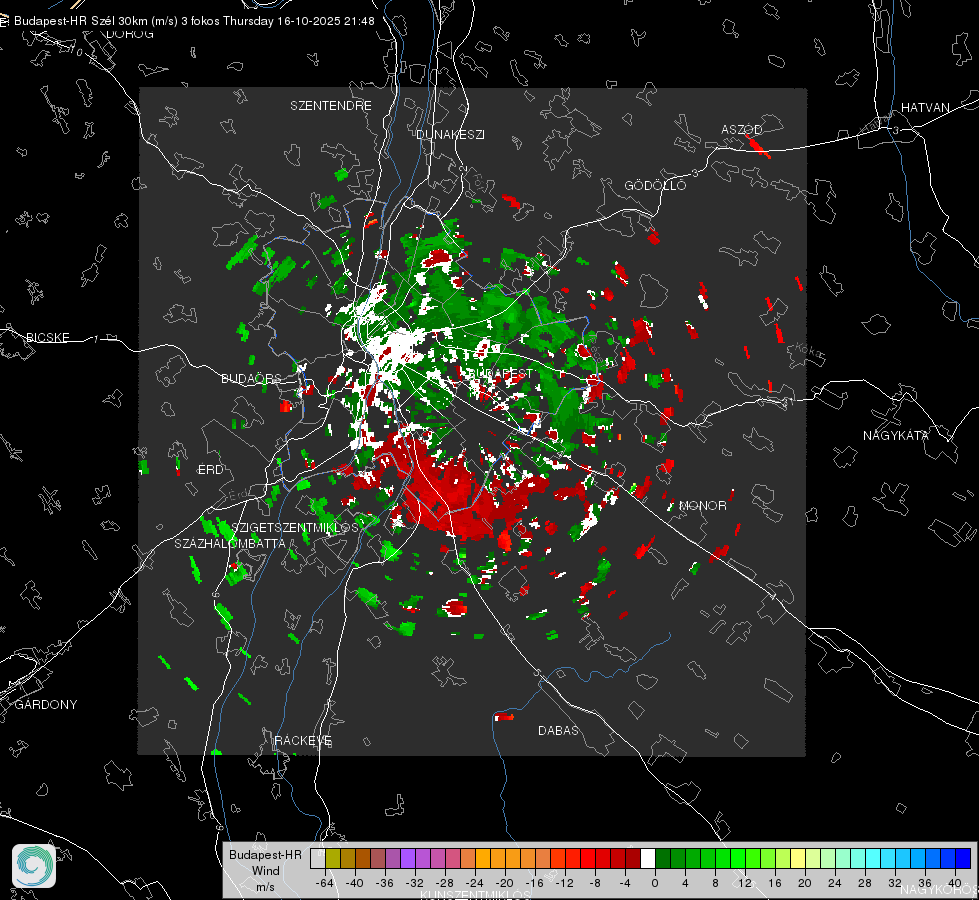Click the '-36' legend tick value
This screenshot has height=900, width=979.
tap(385, 883)
